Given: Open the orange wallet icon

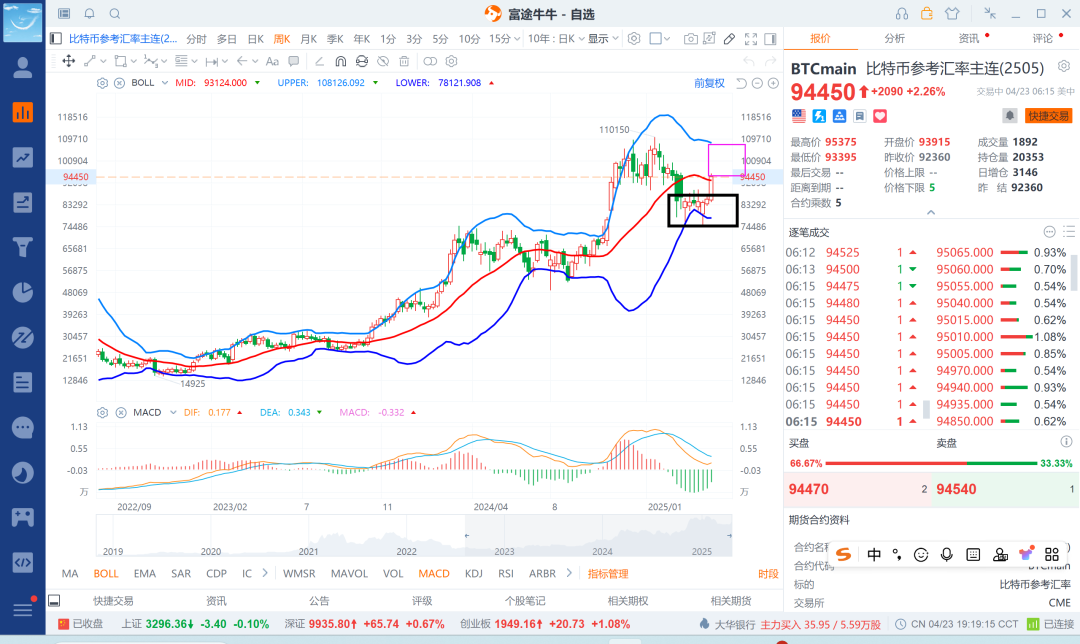Looking at the screenshot, I should pyautogui.click(x=926, y=13).
